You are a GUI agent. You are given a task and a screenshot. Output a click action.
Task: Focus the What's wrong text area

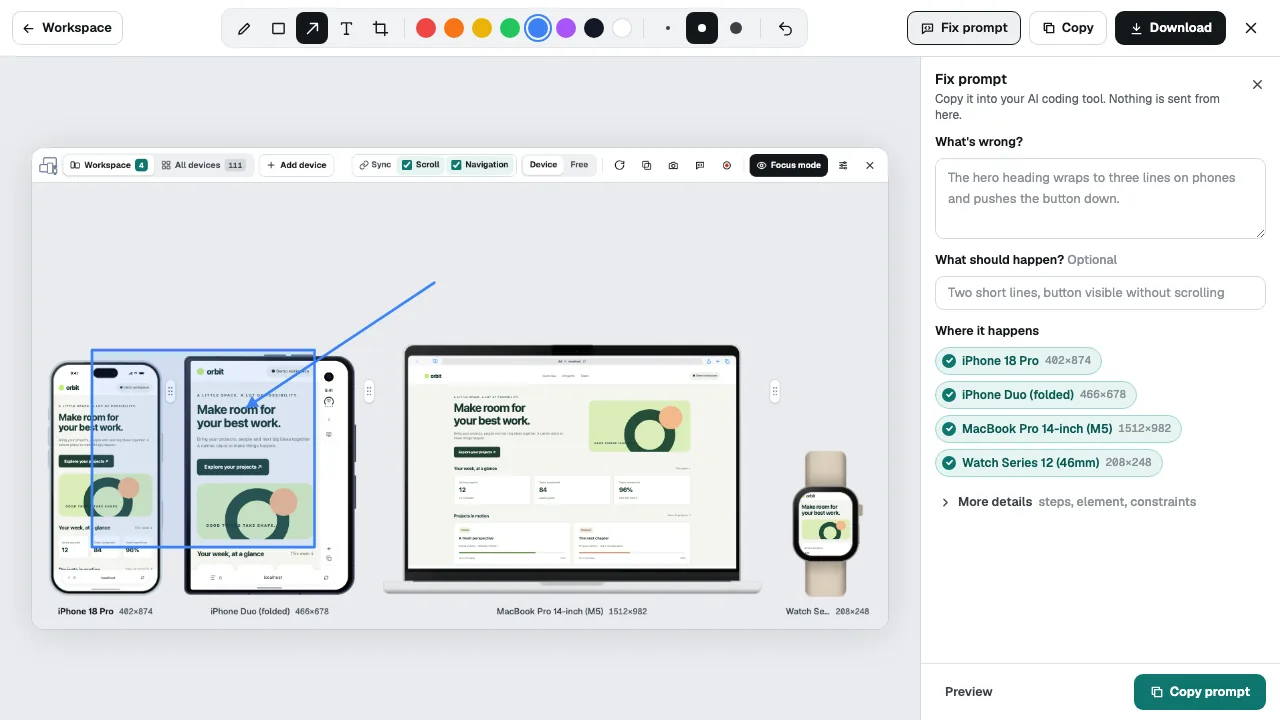coord(1100,198)
